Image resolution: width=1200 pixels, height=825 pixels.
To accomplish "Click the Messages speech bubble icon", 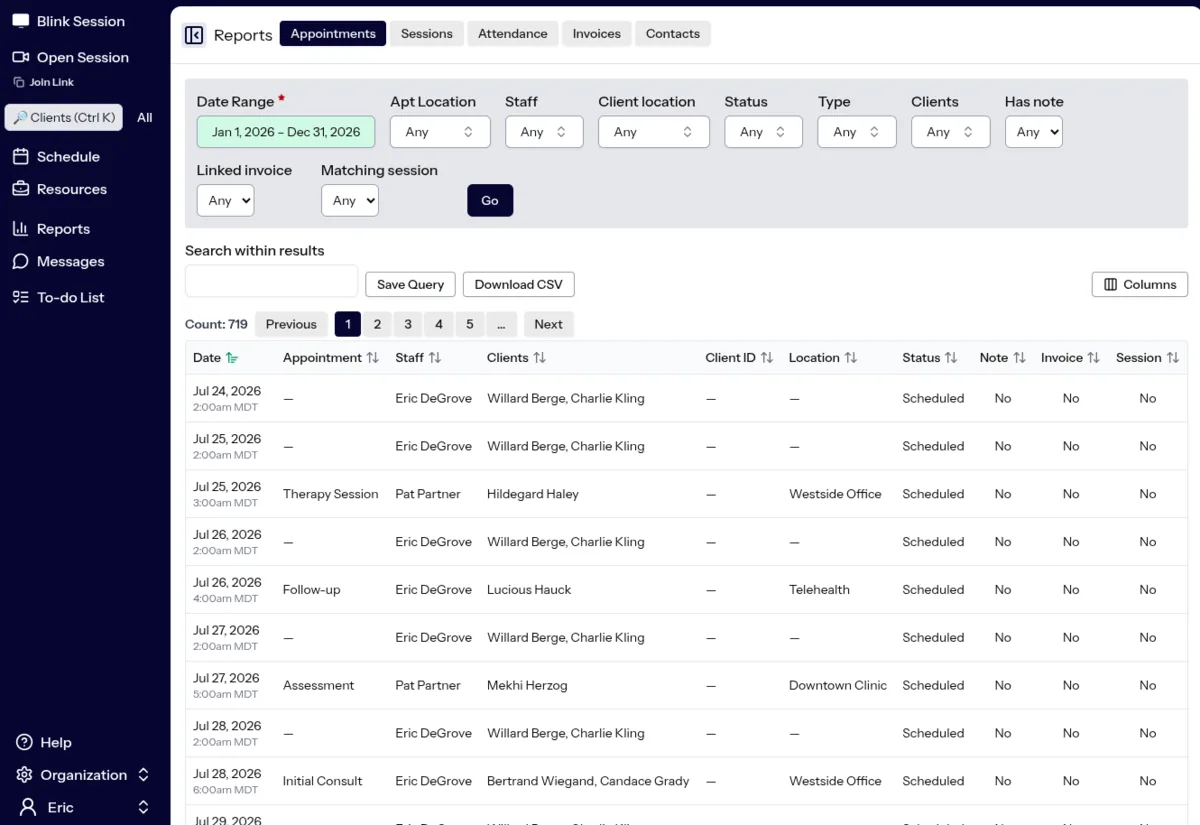I will (x=20, y=261).
